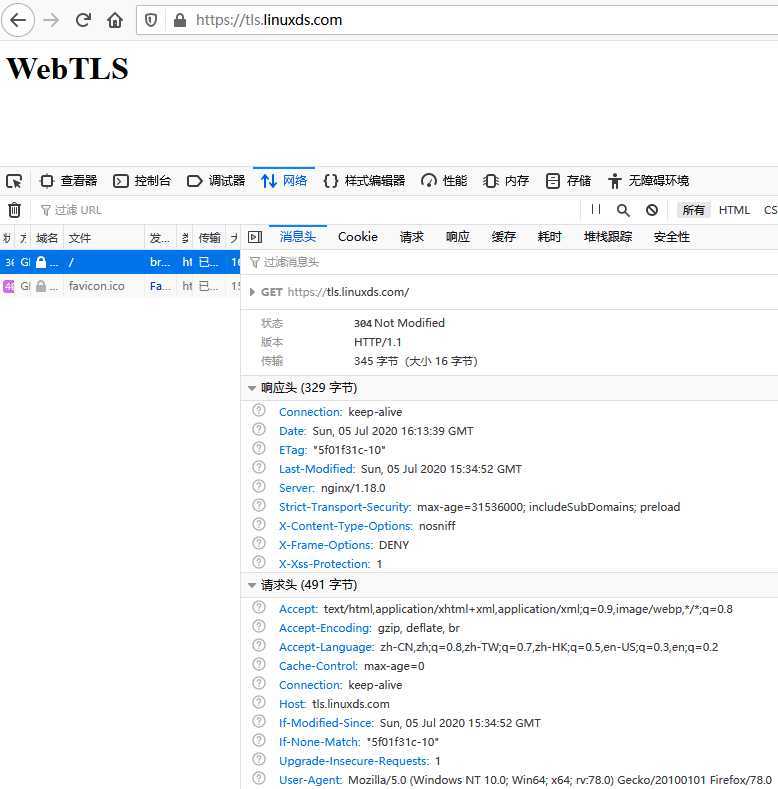Open help for Strict-Transport-Security header
The height and width of the screenshot is (789, 778).
(x=259, y=506)
